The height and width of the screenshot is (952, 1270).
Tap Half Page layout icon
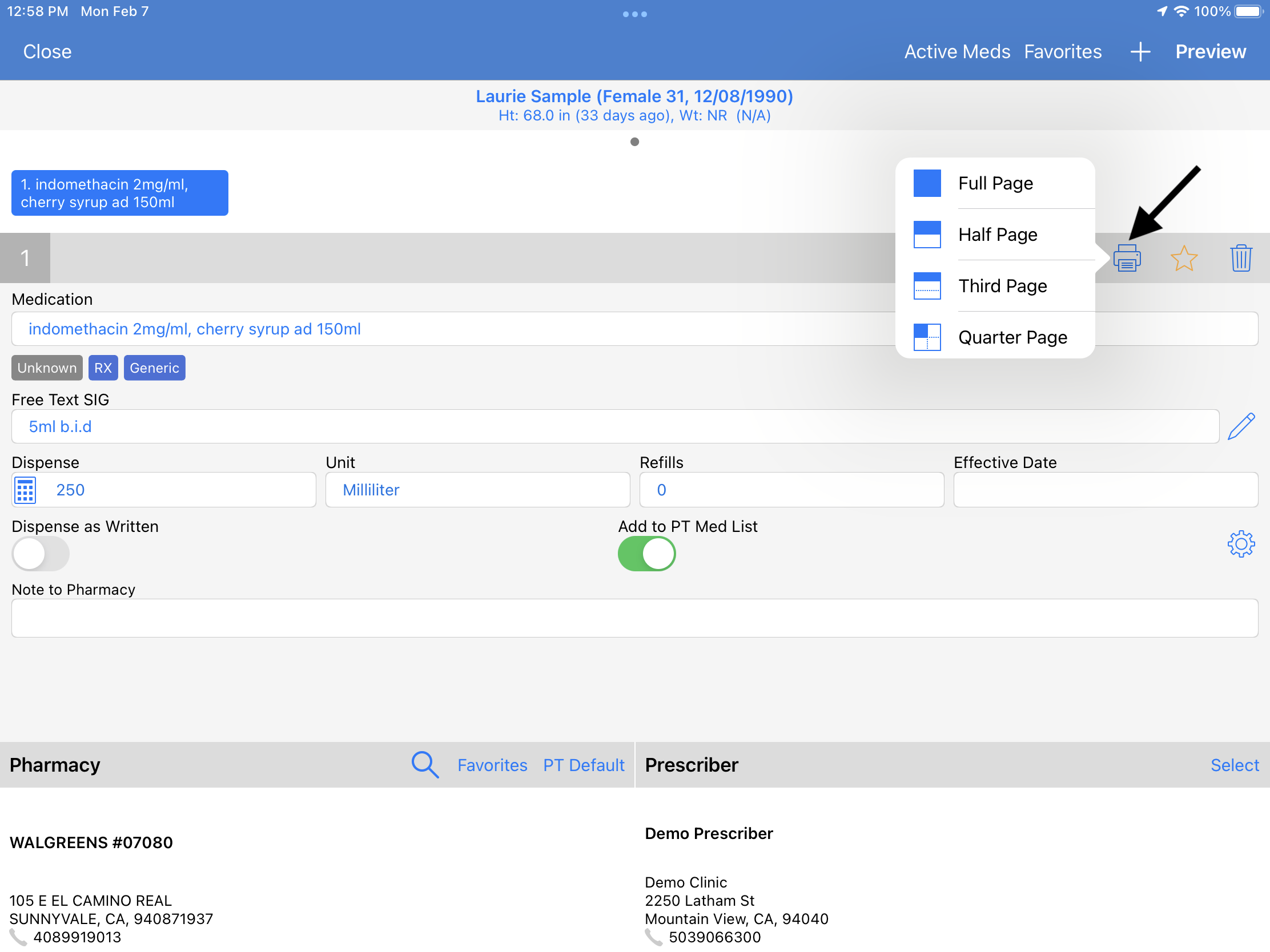tap(927, 234)
